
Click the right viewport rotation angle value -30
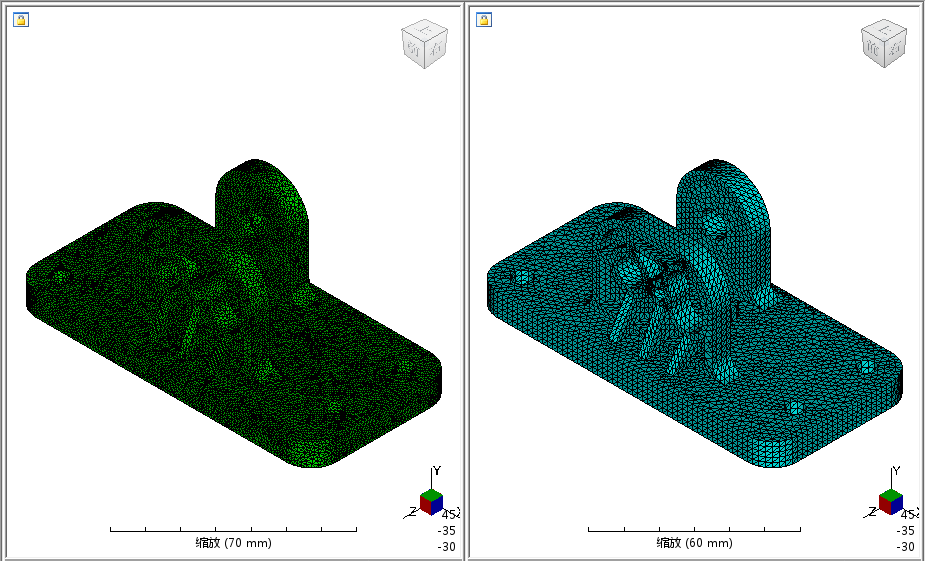coord(906,547)
